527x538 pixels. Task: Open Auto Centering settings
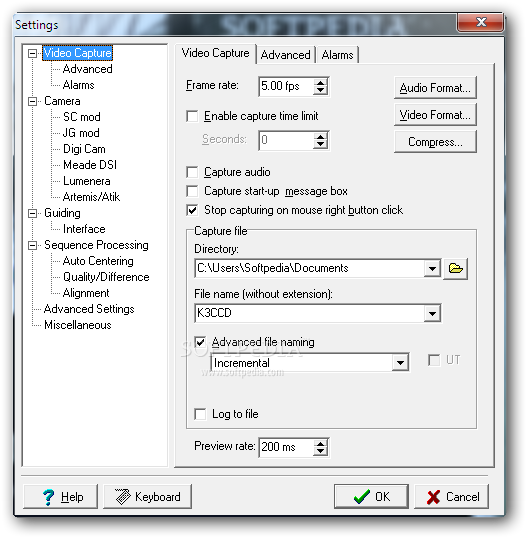click(x=98, y=261)
